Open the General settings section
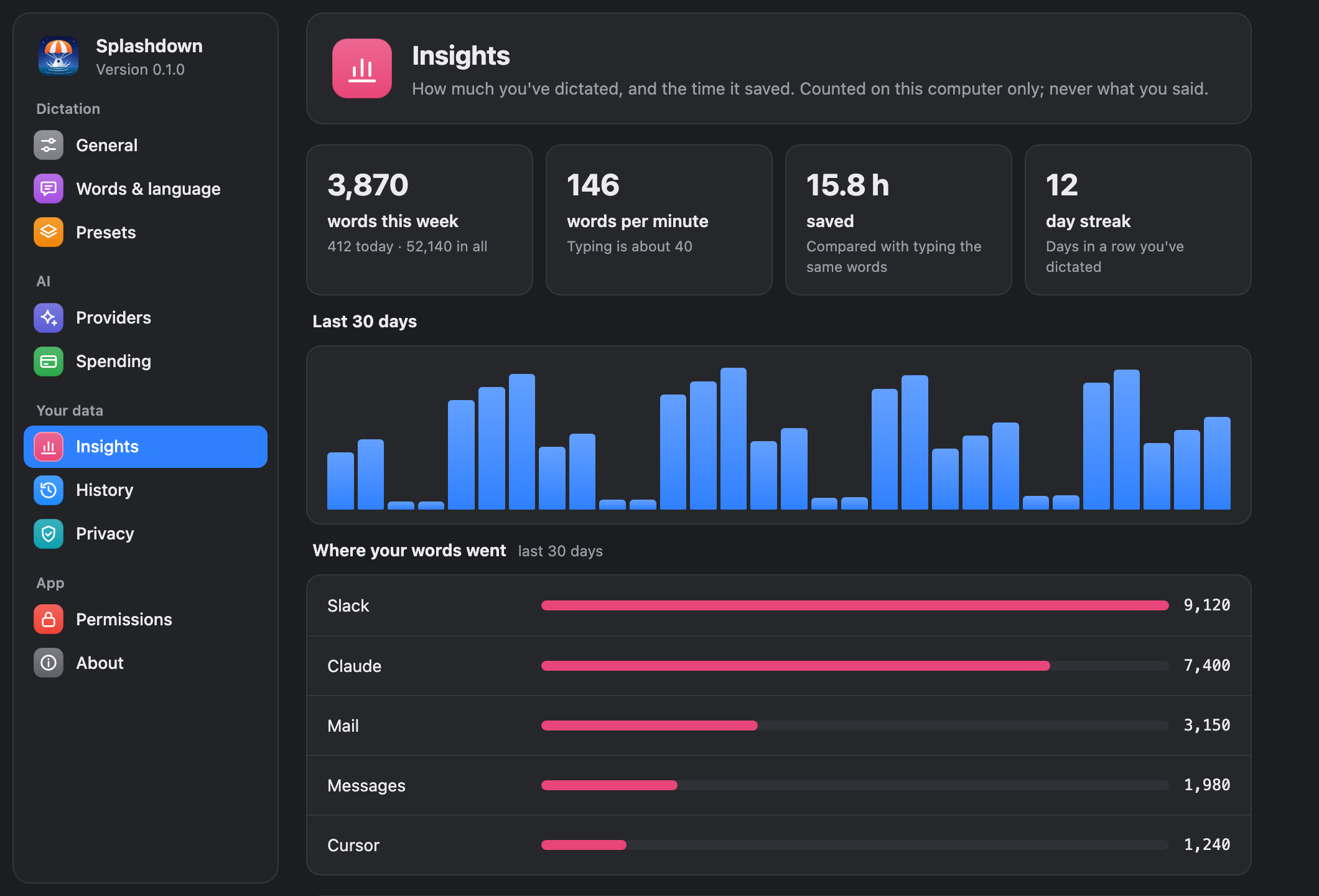The height and width of the screenshot is (896, 1319). point(146,145)
